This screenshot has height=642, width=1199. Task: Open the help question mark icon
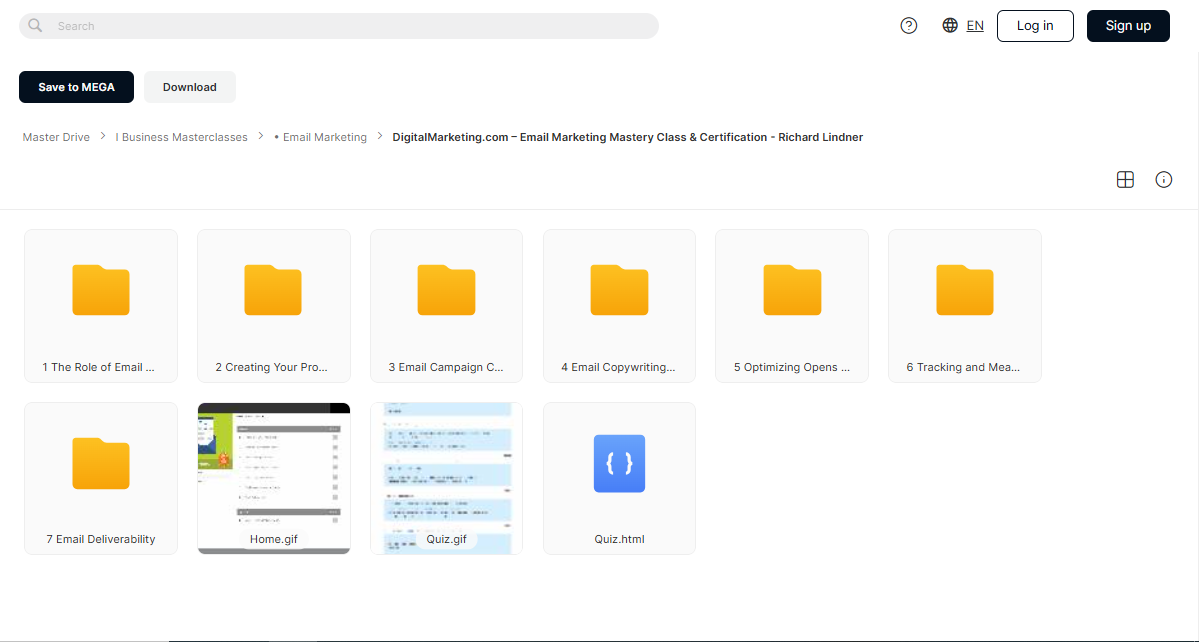[908, 26]
